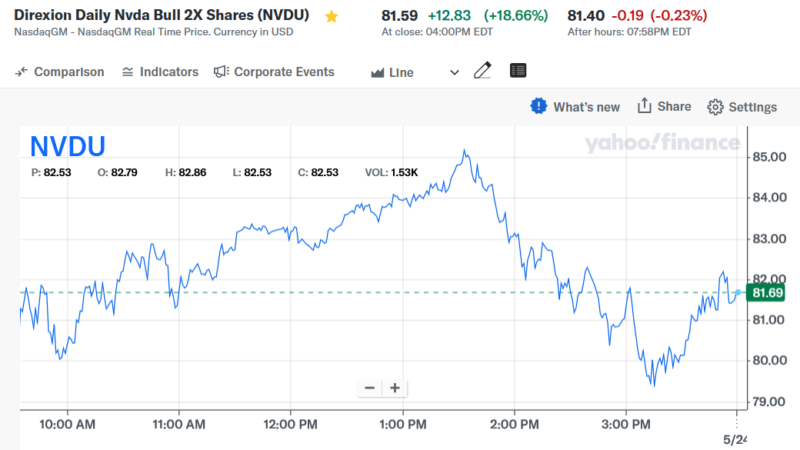
Task: Click the Share button label
Action: 674,107
